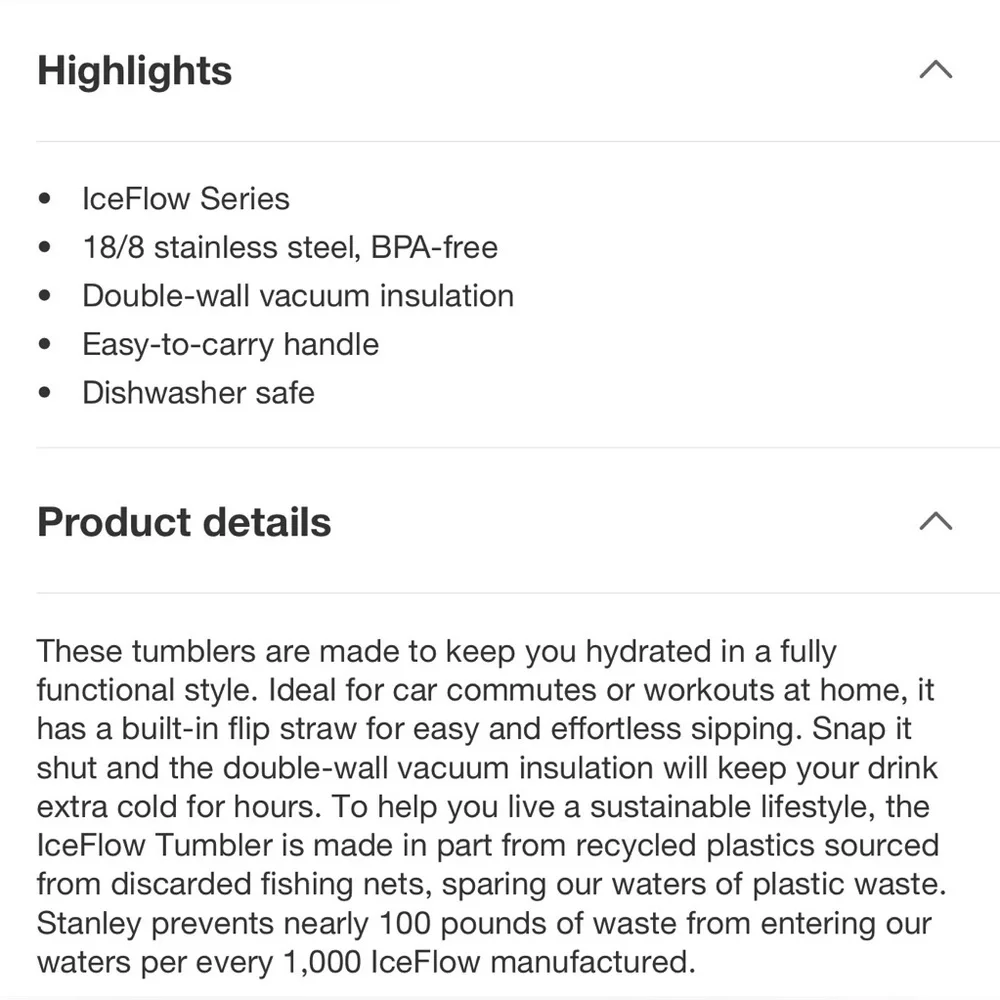Image resolution: width=1000 pixels, height=1000 pixels.
Task: Select the Highlights section heading
Action: (134, 70)
